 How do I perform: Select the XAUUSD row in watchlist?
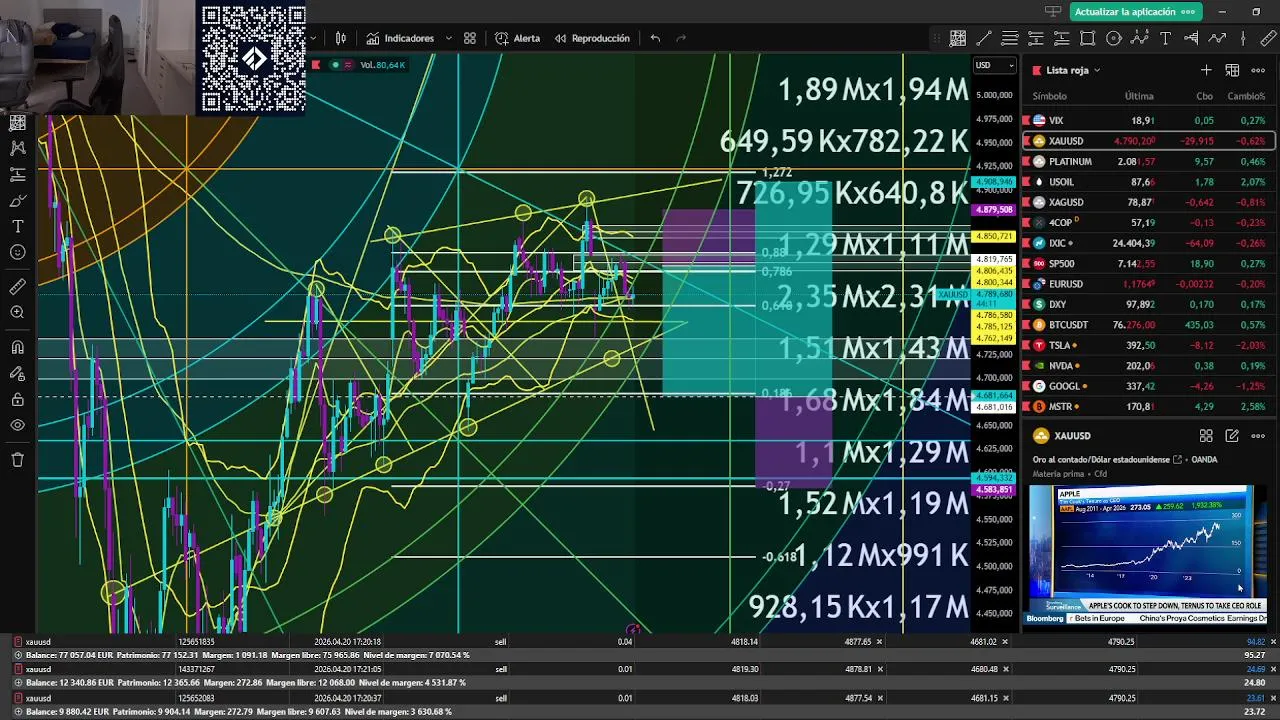(1148, 141)
